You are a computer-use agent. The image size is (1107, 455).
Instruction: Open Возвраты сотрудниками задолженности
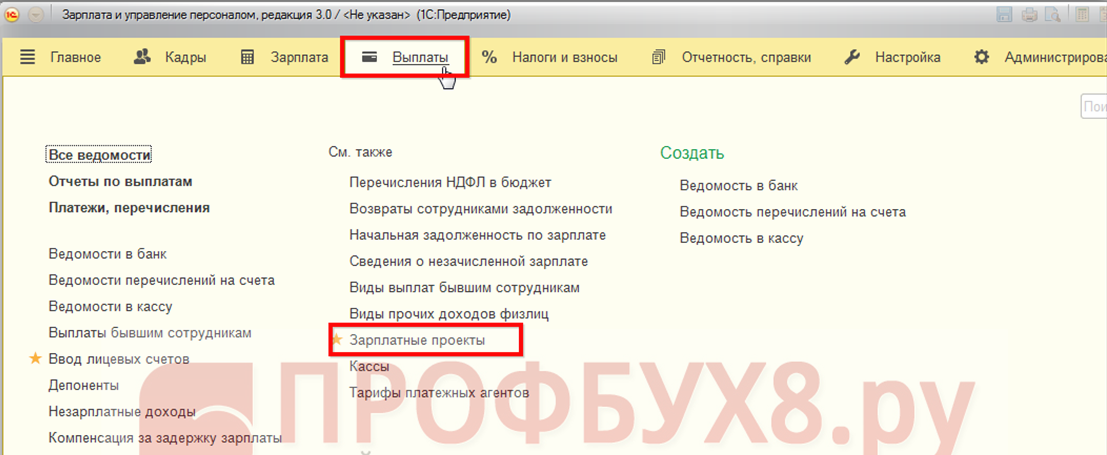(481, 208)
